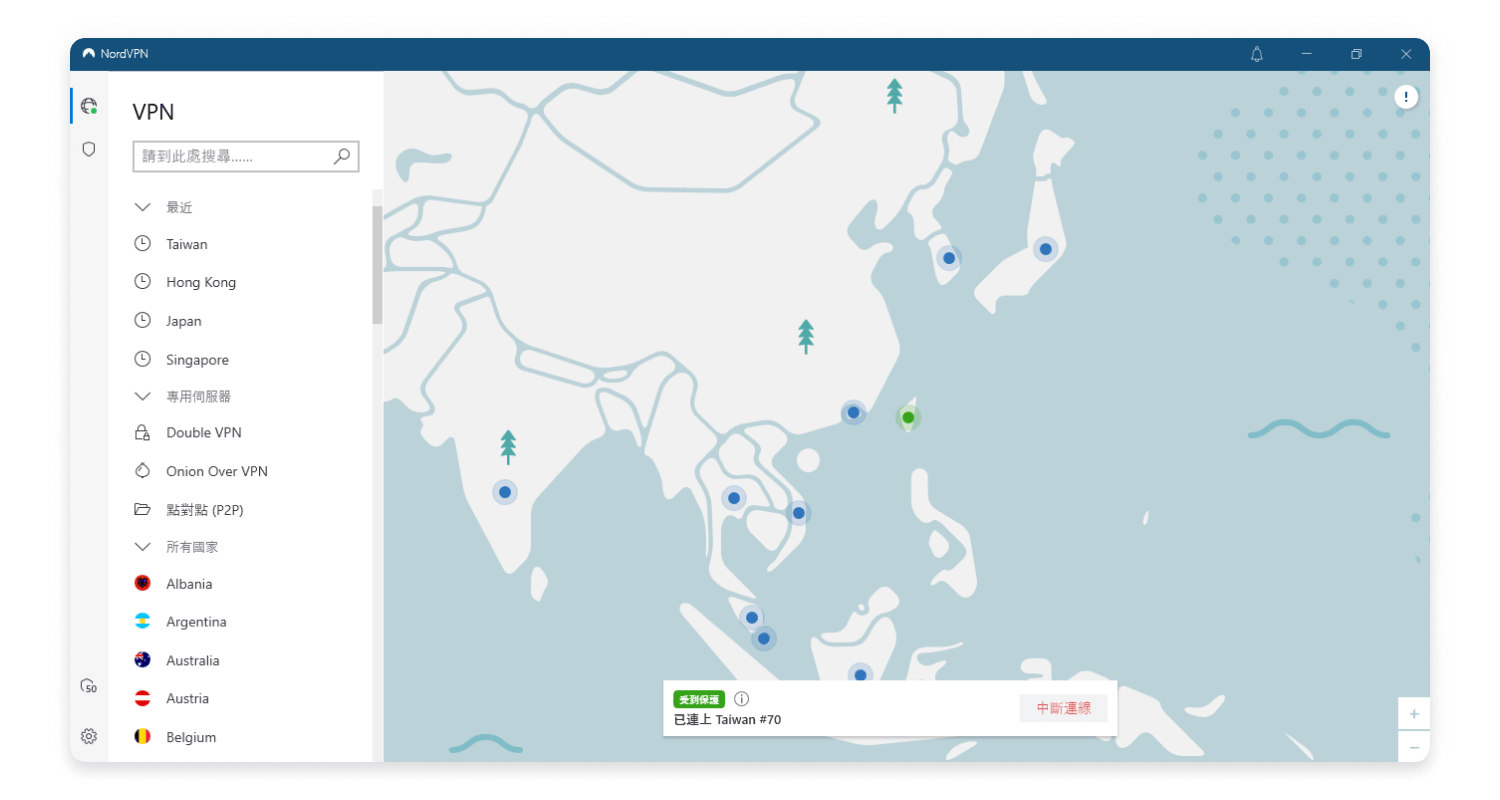Select the Thailand server pin on the map
Image resolution: width=1500 pixels, height=800 pixels.
(x=734, y=498)
